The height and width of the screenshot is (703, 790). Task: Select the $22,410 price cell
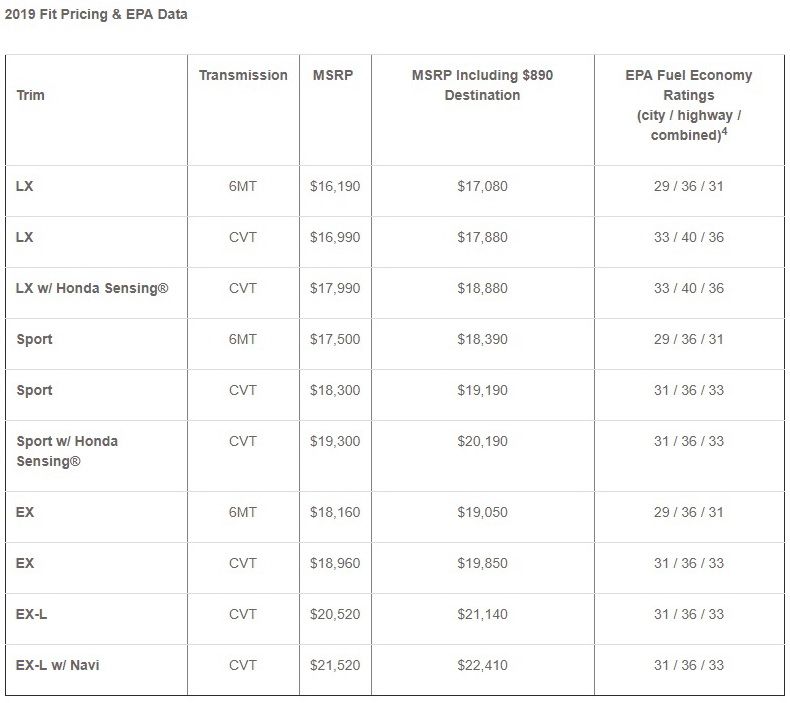[x=482, y=665]
